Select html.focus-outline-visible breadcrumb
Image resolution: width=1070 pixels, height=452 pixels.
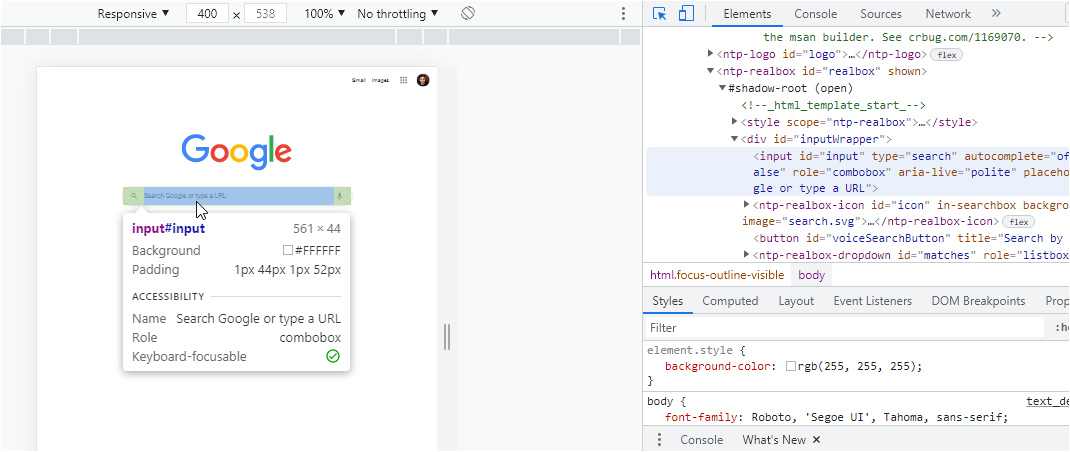pos(717,275)
